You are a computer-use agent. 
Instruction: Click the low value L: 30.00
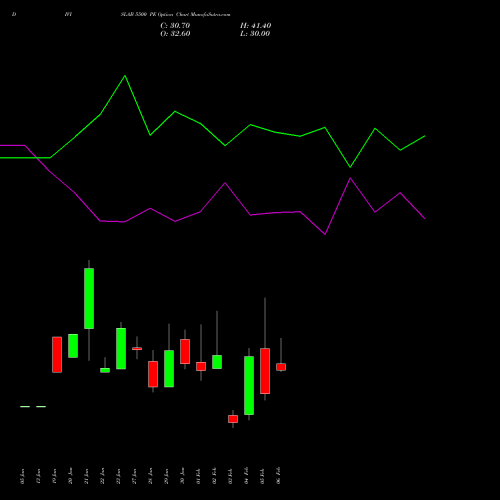click(255, 34)
